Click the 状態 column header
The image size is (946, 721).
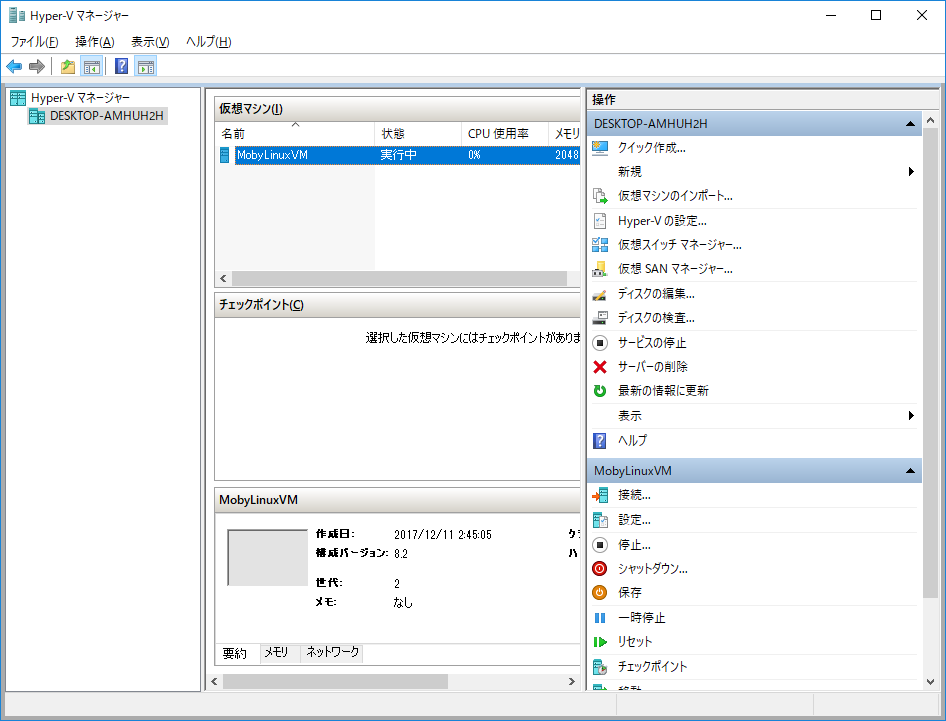(x=418, y=133)
